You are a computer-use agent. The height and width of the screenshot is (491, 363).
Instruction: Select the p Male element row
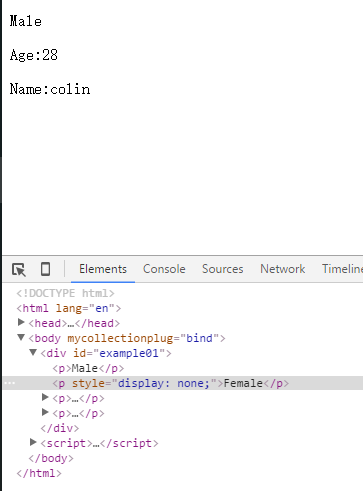pos(88,368)
